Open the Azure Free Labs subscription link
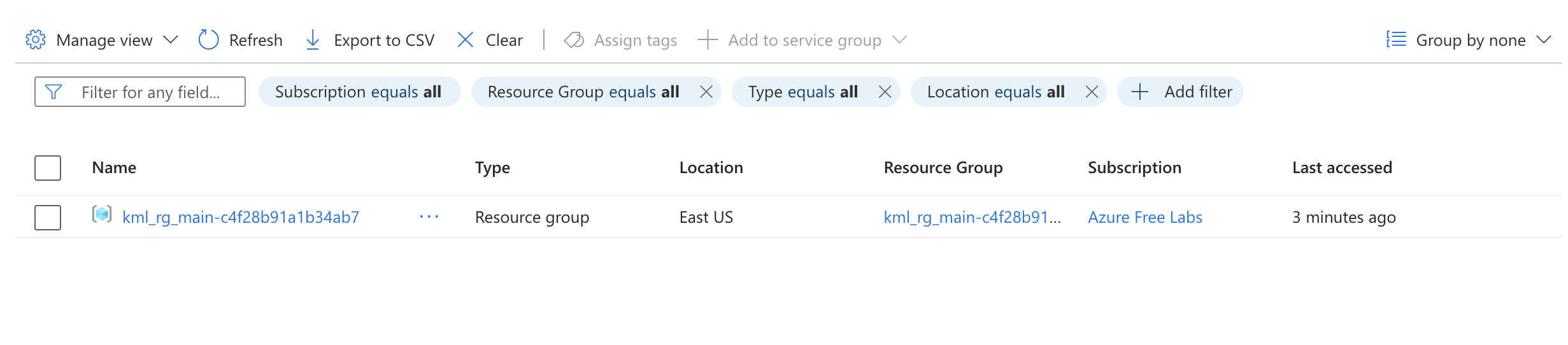The width and height of the screenshot is (1568, 345). point(1144,218)
